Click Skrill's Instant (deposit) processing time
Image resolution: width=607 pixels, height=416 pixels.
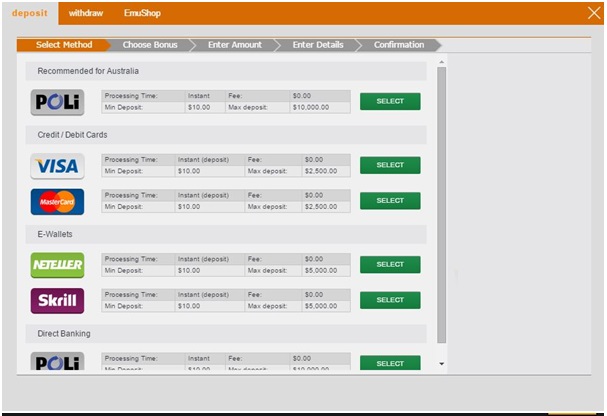[x=203, y=295]
